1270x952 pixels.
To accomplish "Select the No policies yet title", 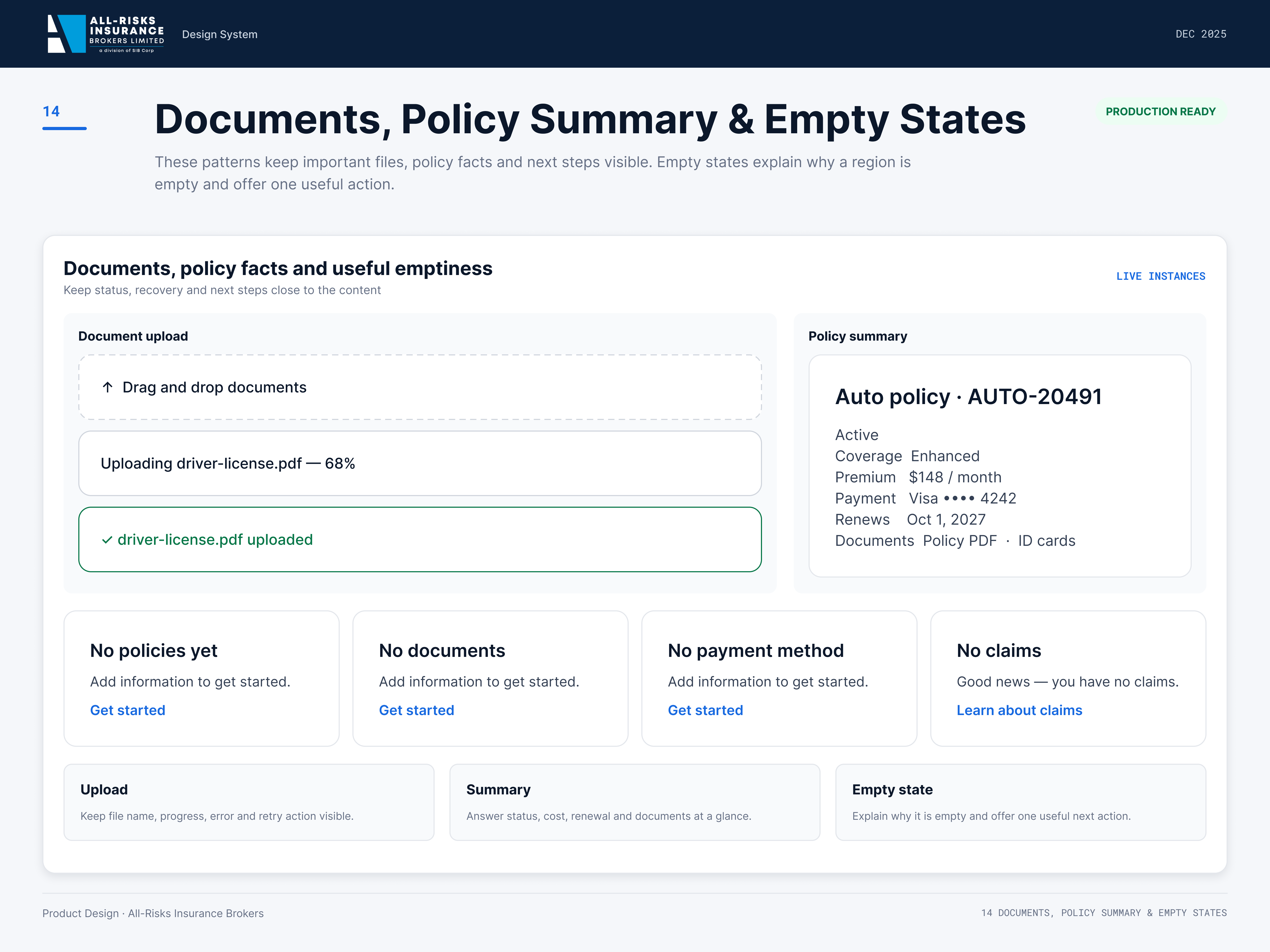I will [154, 651].
